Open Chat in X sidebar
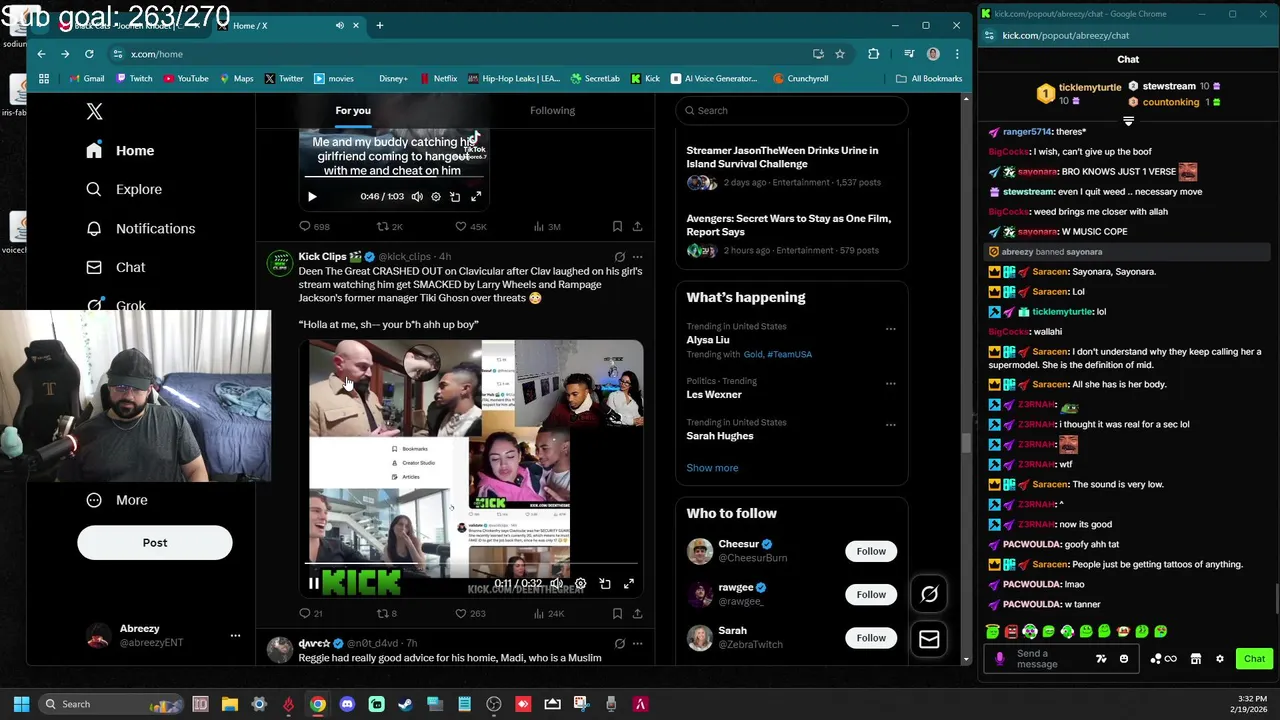Image resolution: width=1280 pixels, height=720 pixels. coord(116,267)
